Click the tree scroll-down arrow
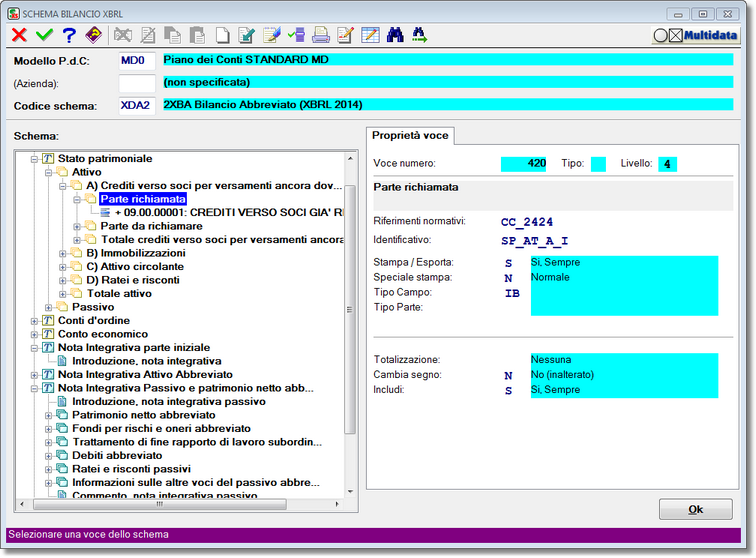This screenshot has height=558, width=756. [351, 492]
